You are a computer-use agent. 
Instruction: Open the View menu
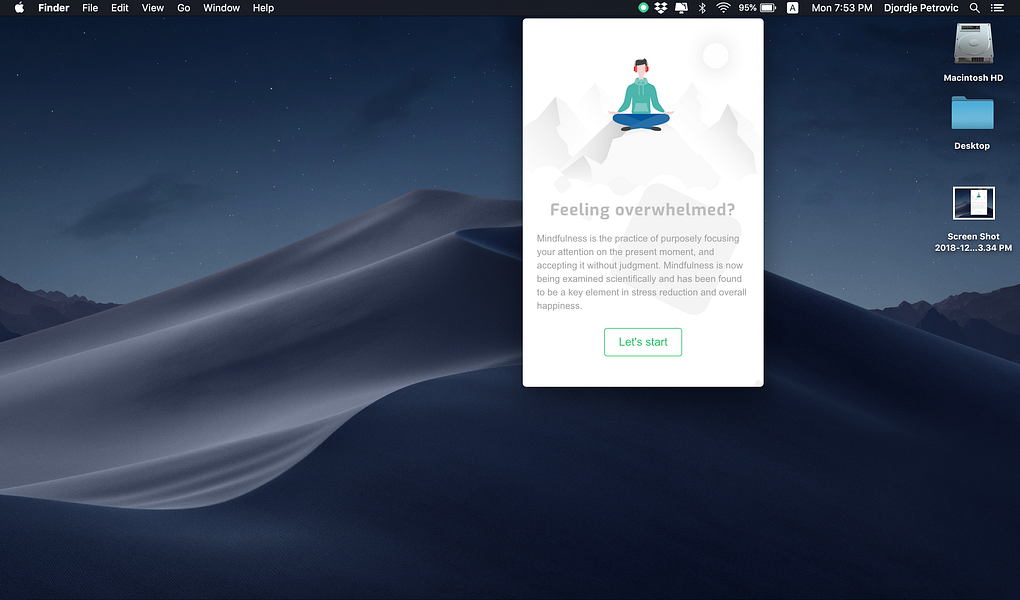point(153,8)
